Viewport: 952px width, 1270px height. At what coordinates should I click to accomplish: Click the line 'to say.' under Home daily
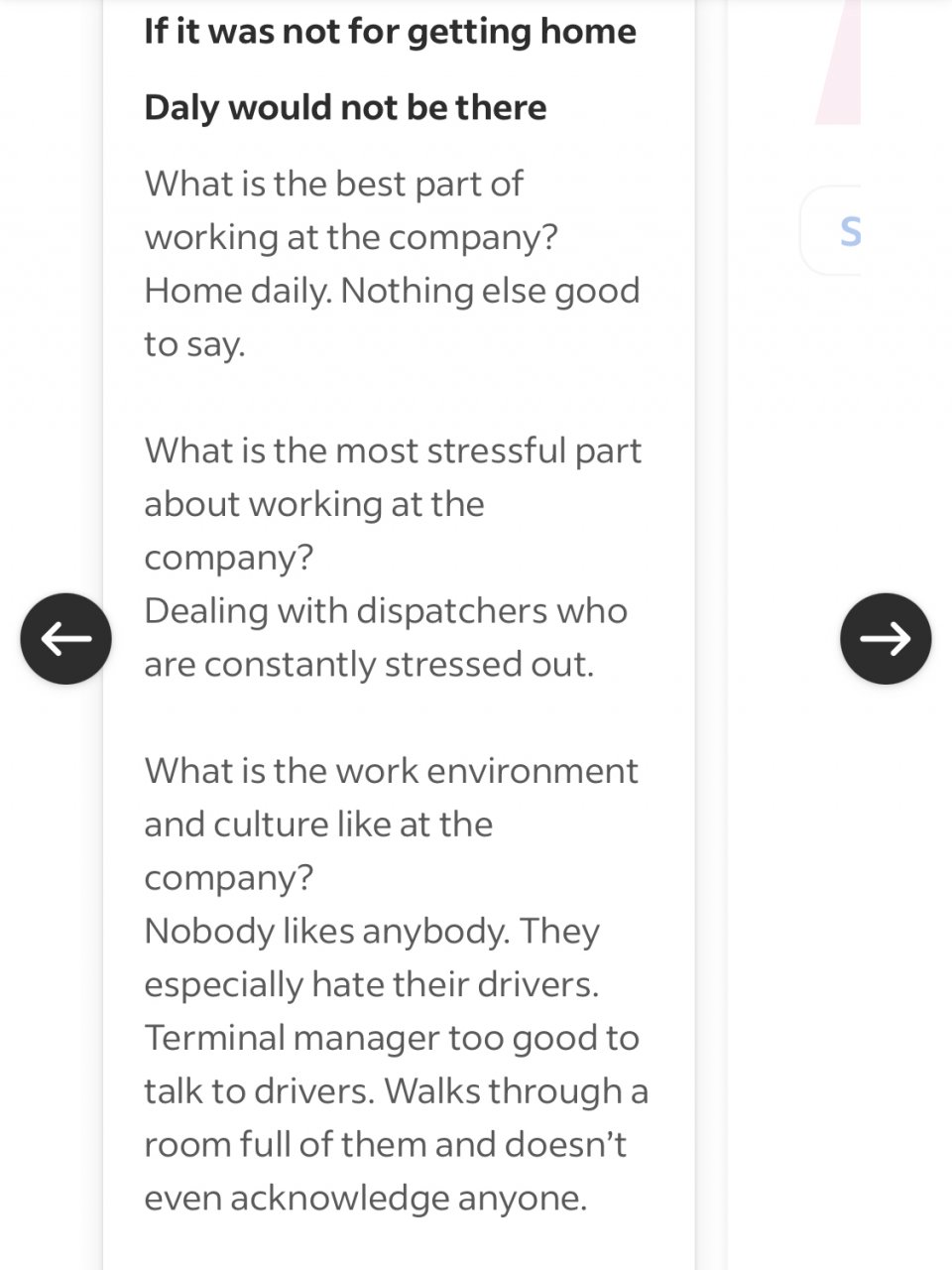coord(194,344)
